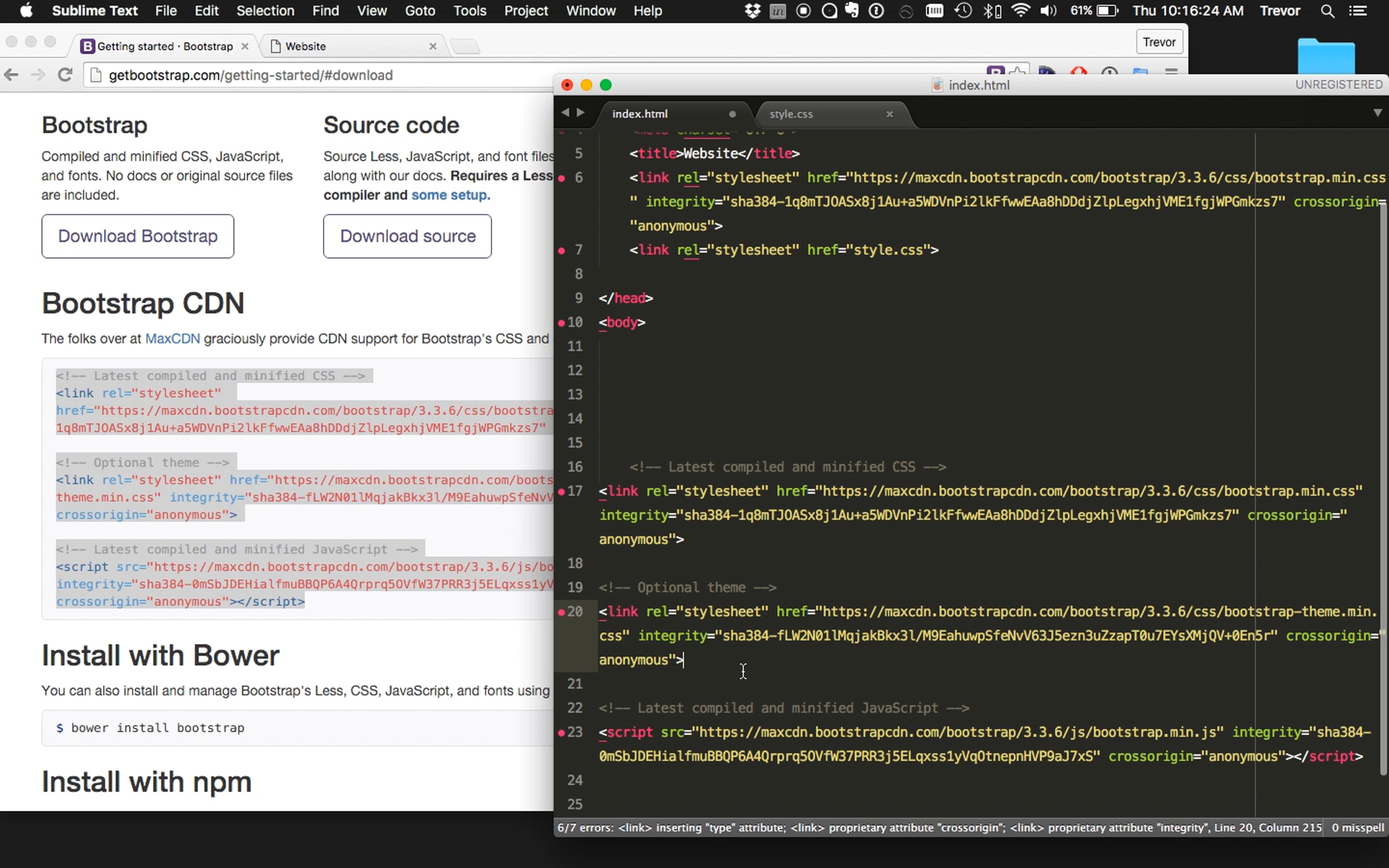Click the 'Optional theme' comment on line 19
The image size is (1389, 868).
tap(688, 588)
